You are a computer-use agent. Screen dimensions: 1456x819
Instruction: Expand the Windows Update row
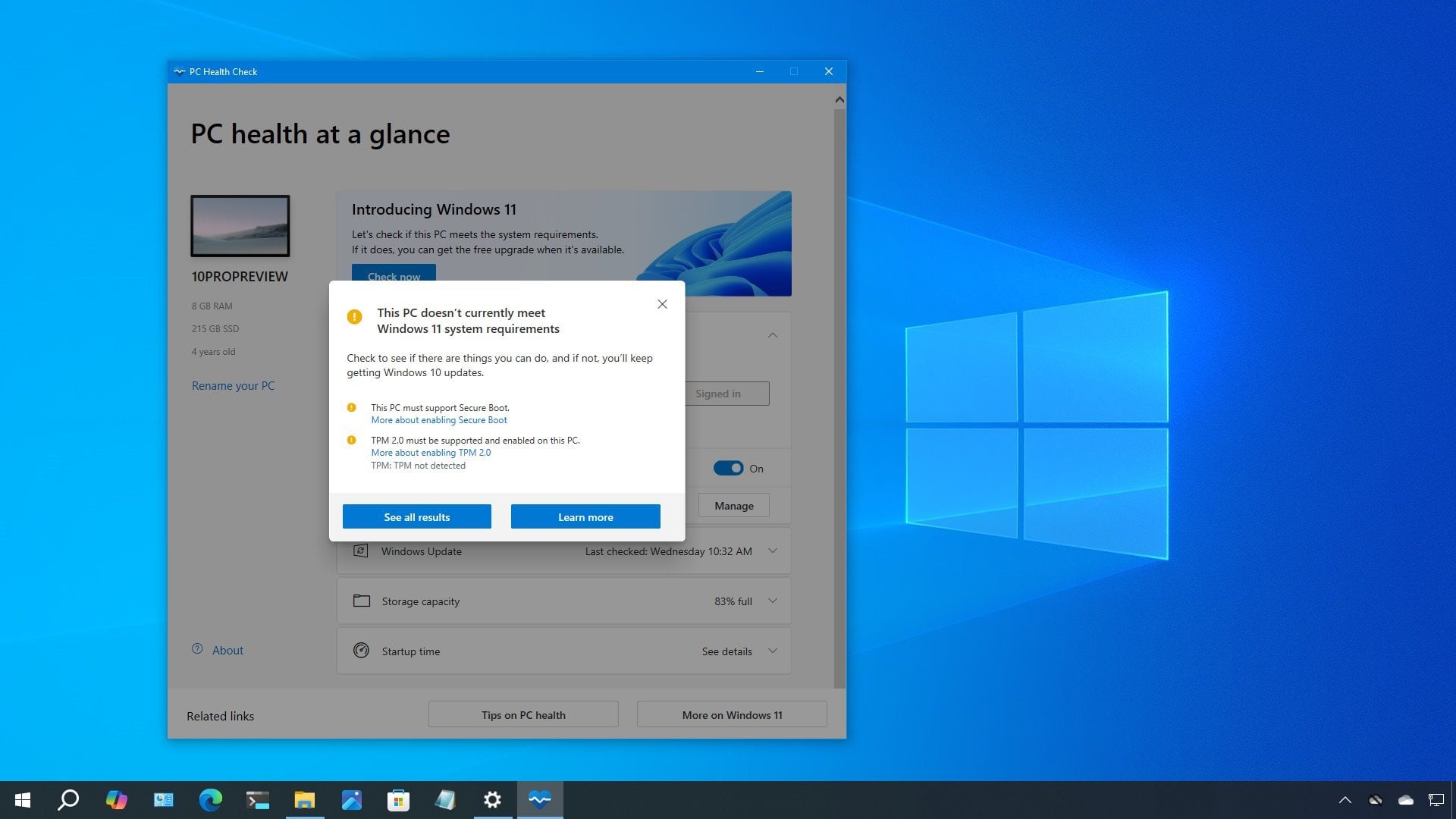(773, 551)
